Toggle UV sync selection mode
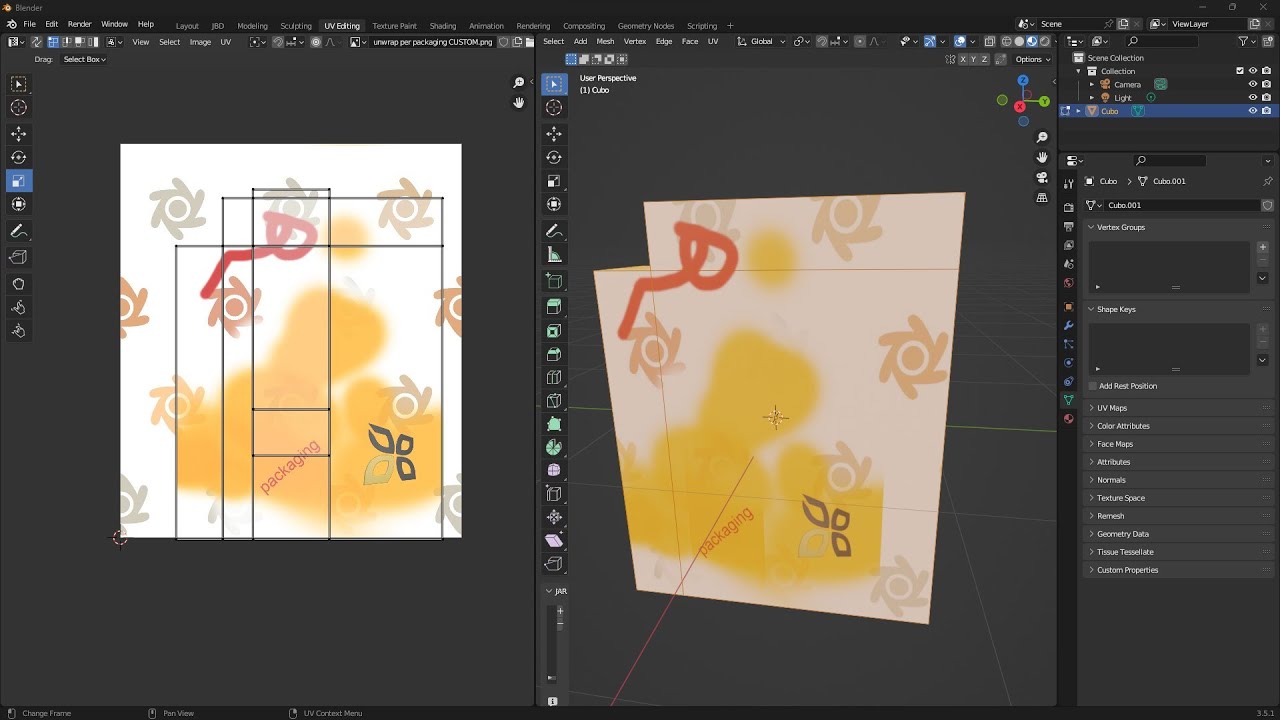The image size is (1280, 720). point(36,42)
